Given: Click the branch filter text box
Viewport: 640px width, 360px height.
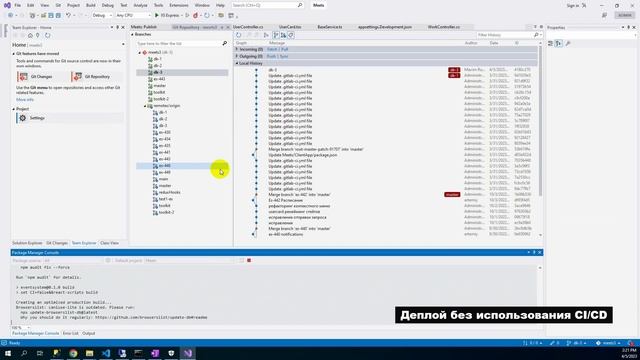Looking at the screenshot, I should [179, 43].
